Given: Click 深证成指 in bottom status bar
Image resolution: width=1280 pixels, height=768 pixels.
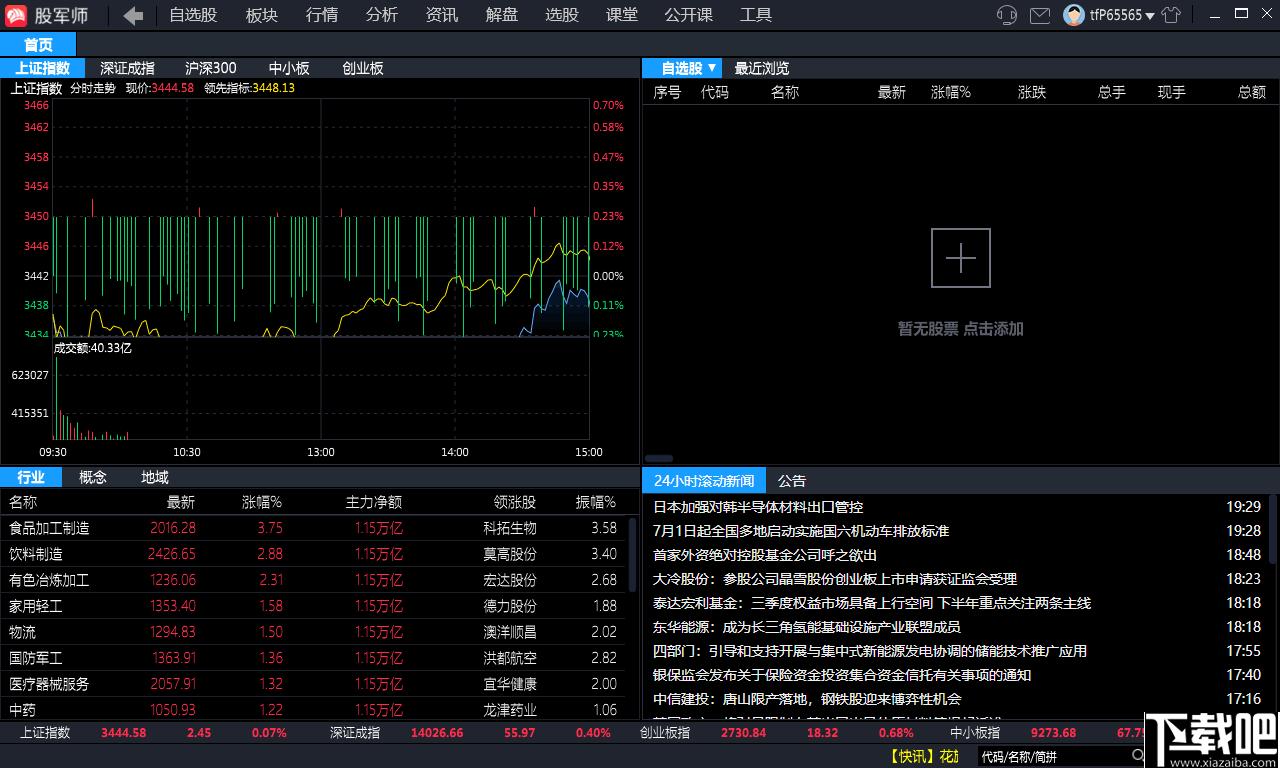Looking at the screenshot, I should 355,732.
